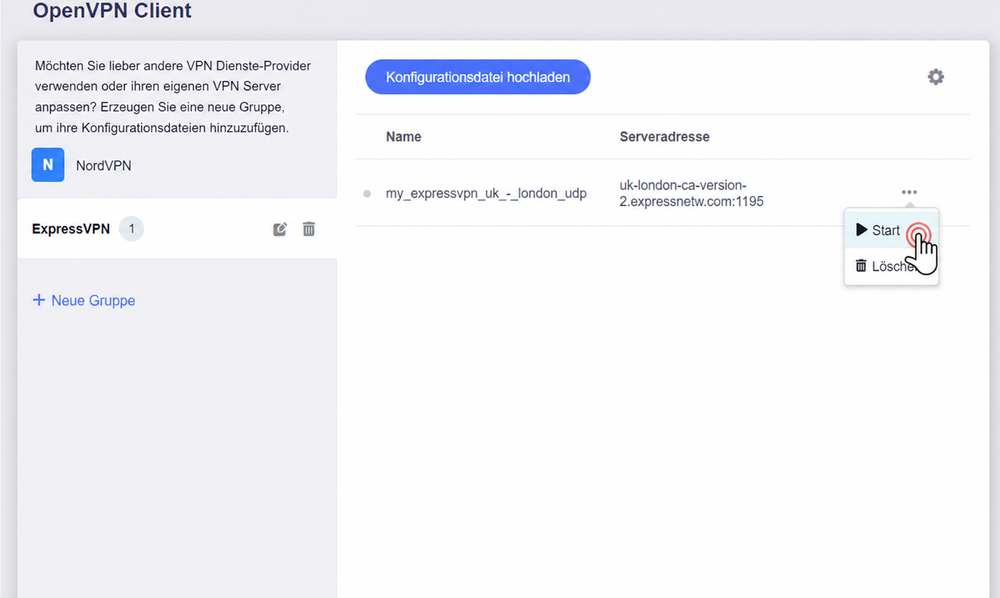Click the Serveradresse column header
This screenshot has width=1000, height=598.
(x=665, y=136)
